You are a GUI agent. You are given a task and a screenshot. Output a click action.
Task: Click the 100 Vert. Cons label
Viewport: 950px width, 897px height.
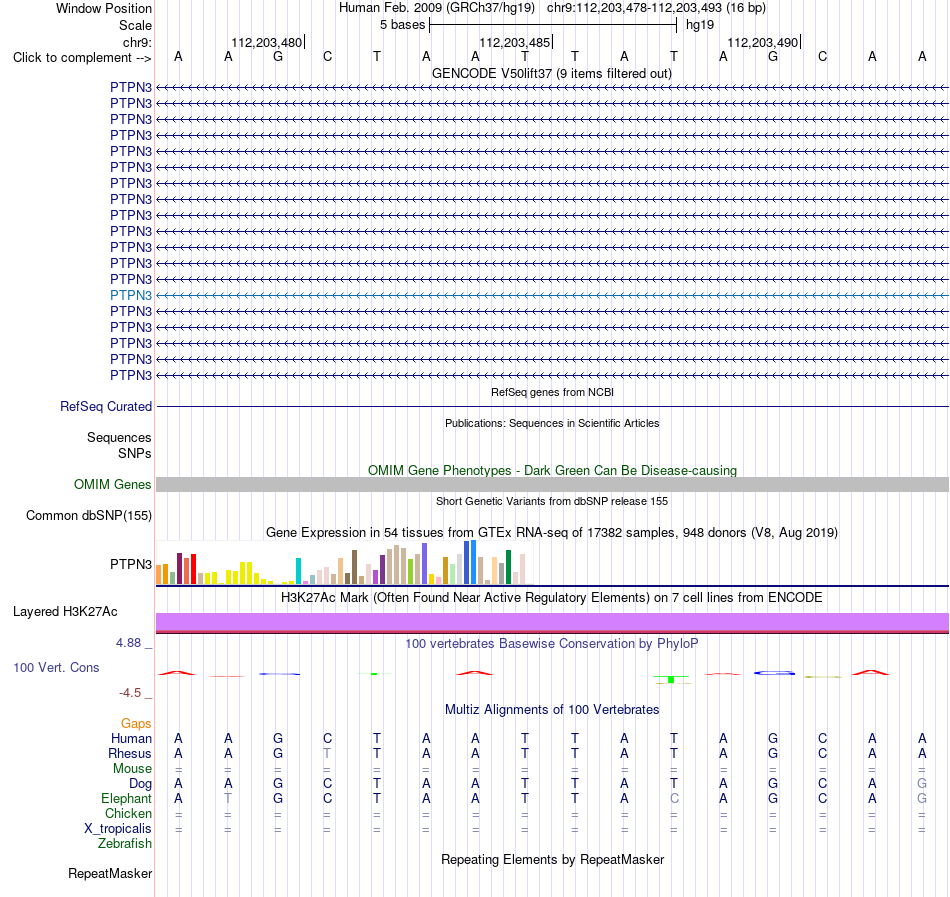point(56,667)
